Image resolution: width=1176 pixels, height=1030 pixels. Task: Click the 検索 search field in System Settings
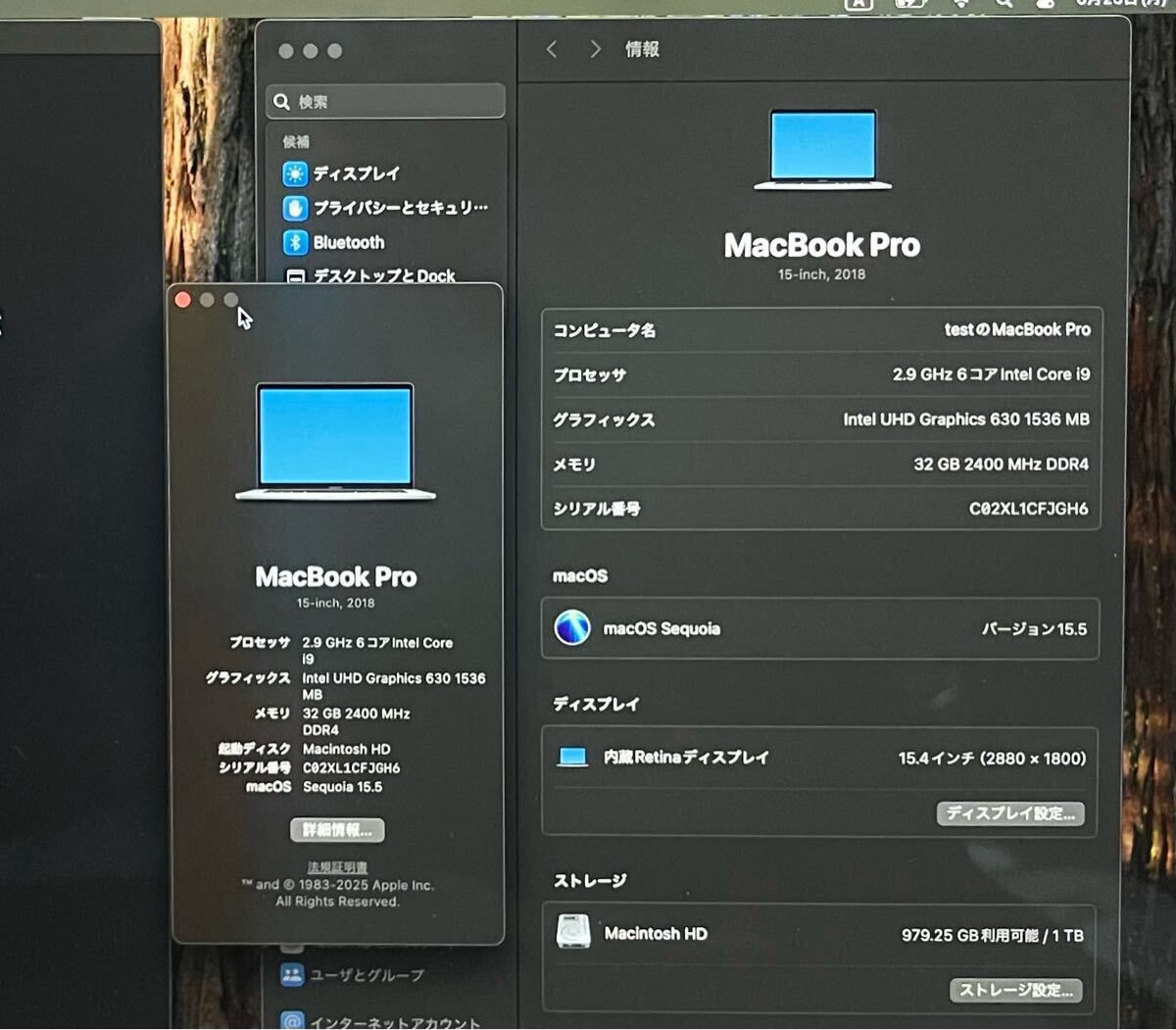[385, 101]
